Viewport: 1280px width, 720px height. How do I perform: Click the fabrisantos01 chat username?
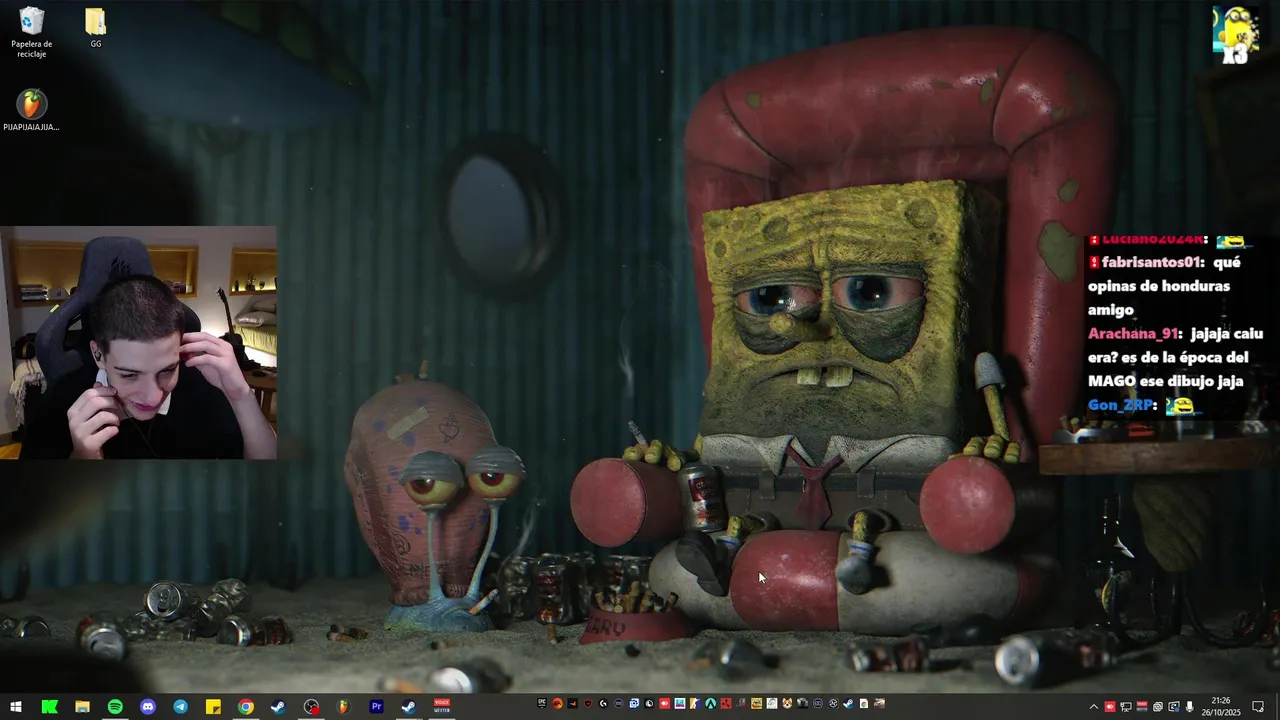(1152, 262)
